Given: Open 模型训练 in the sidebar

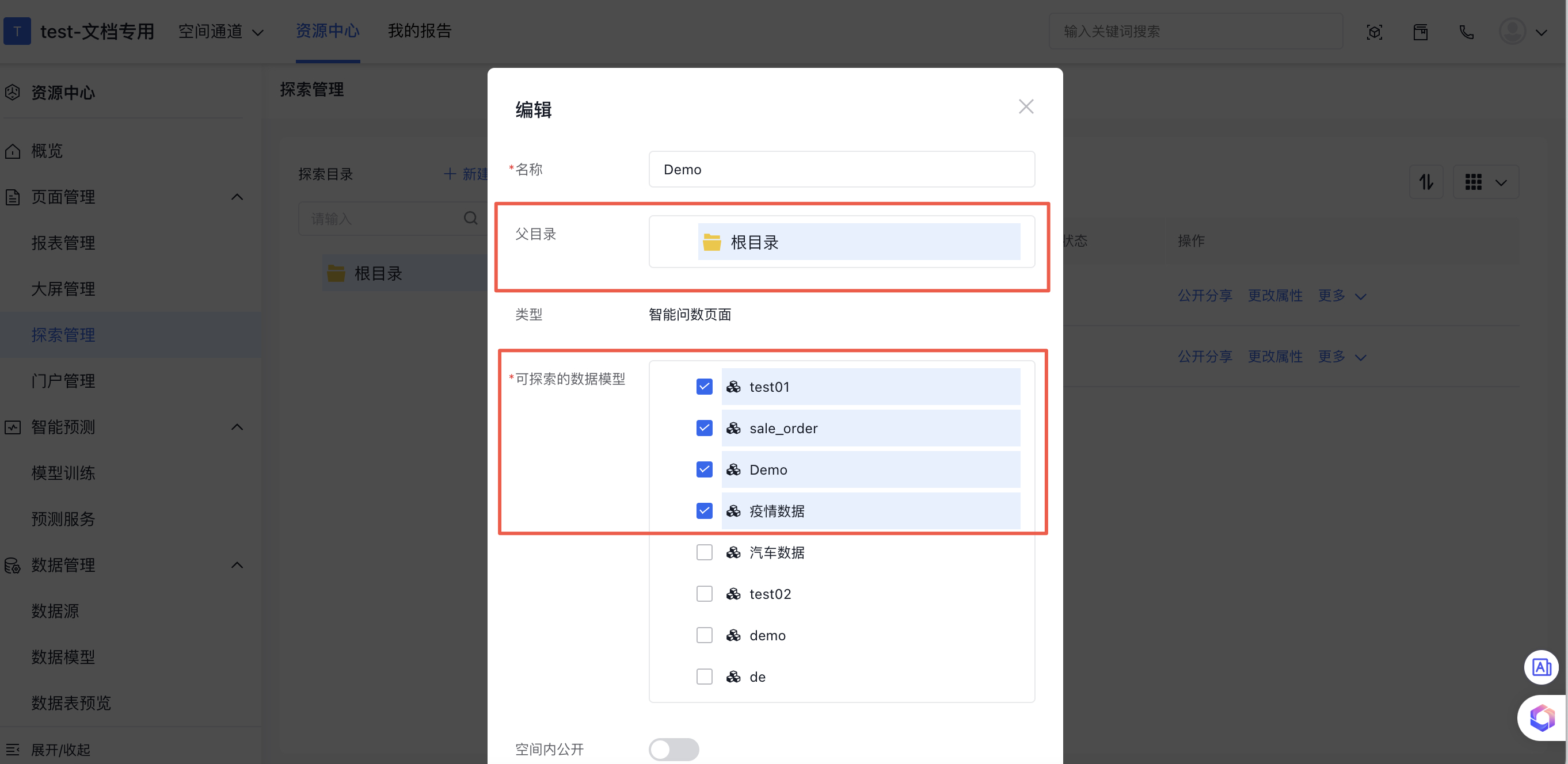Looking at the screenshot, I should pos(63,473).
